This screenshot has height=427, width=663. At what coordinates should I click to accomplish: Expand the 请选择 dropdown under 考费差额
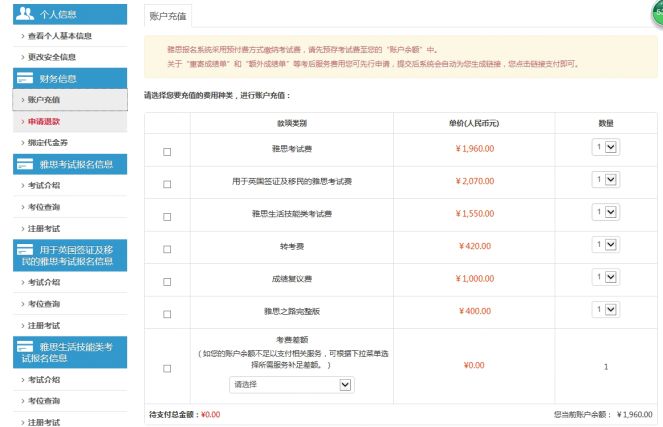(x=292, y=385)
